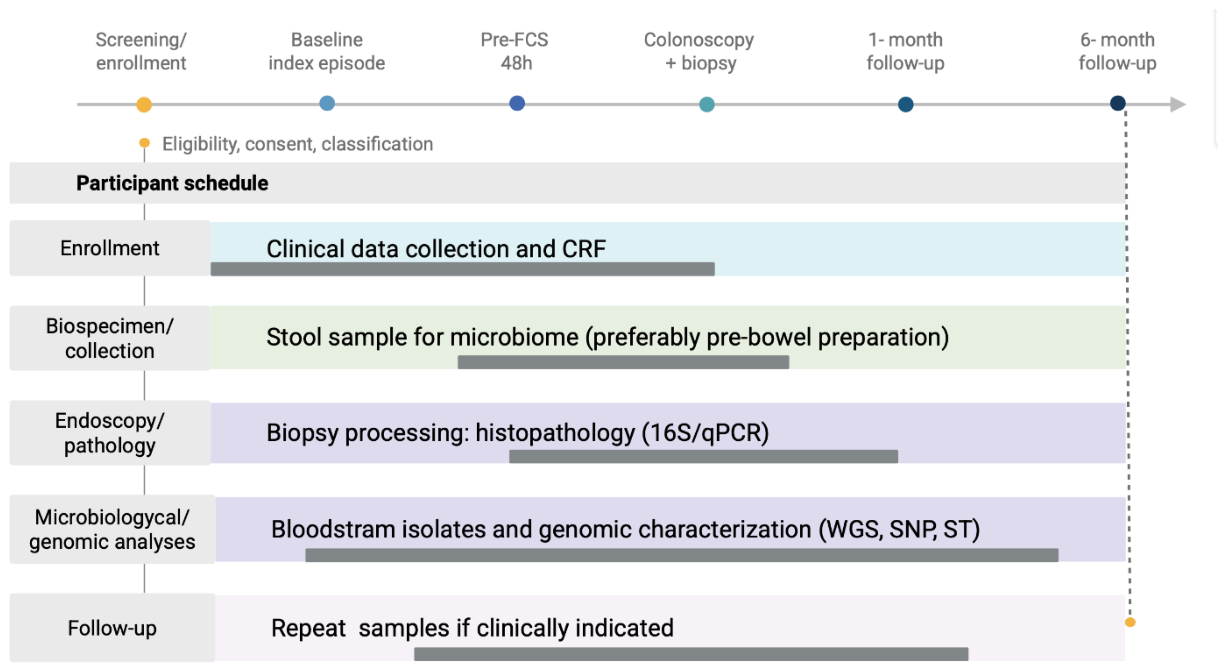Select the Biospecimen/collection row label
This screenshot has width=1226, height=671.
pyautogui.click(x=110, y=338)
